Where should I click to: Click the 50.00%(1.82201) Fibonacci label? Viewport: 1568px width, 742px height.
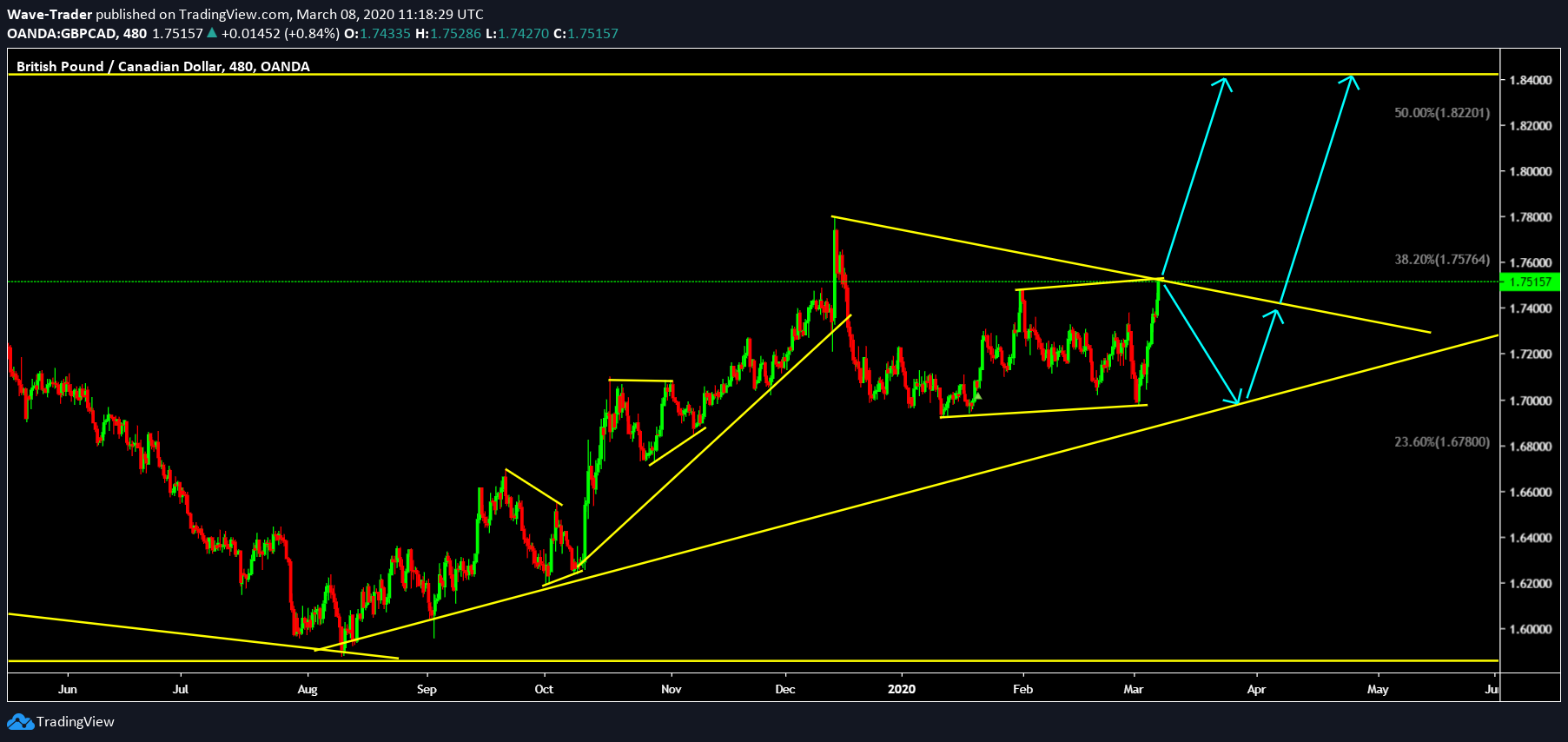(1442, 113)
